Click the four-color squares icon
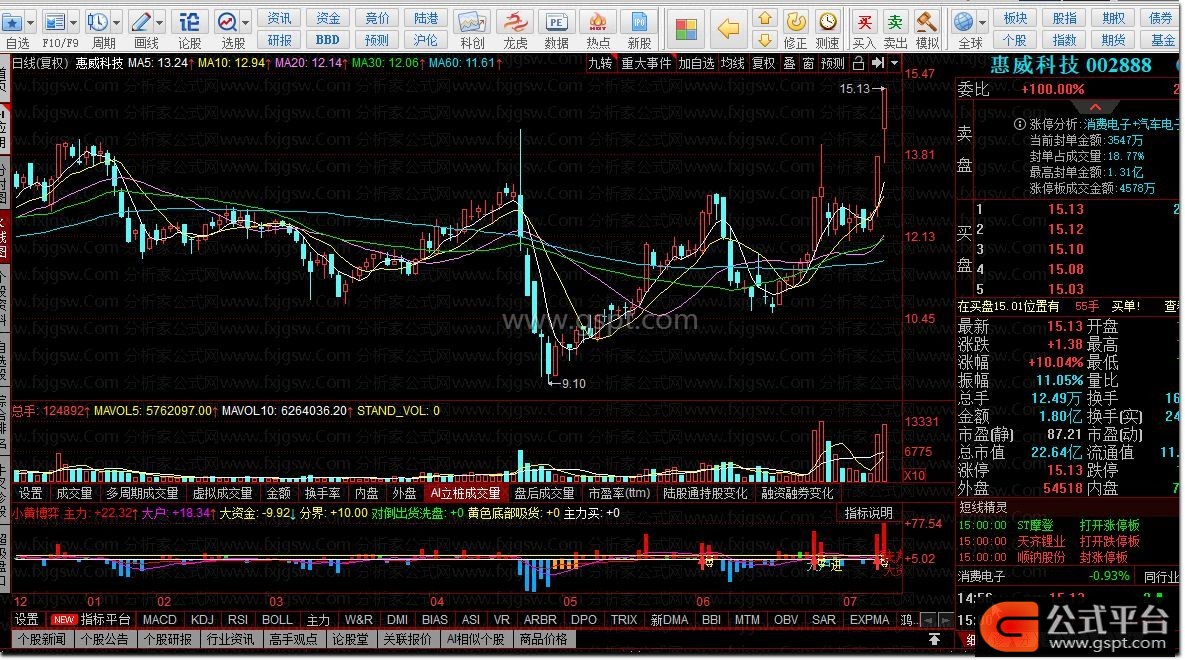Image resolution: width=1185 pixels, height=660 pixels. pos(686,29)
